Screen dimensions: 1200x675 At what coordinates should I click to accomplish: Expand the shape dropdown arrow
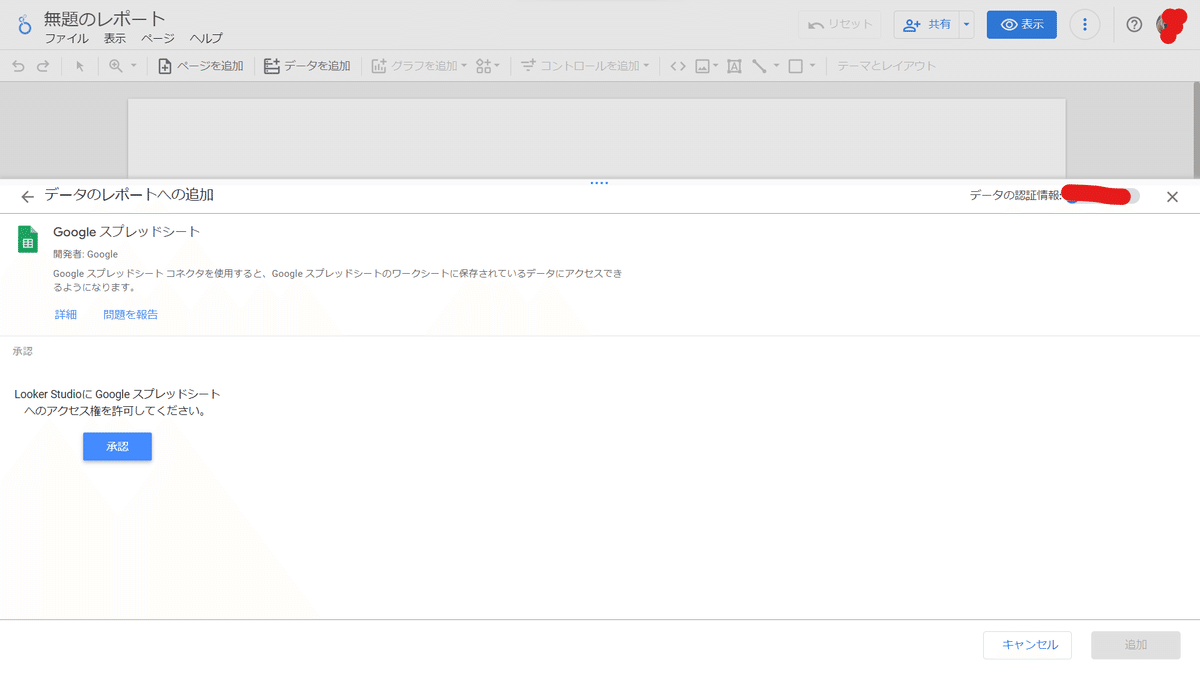pyautogui.click(x=813, y=66)
